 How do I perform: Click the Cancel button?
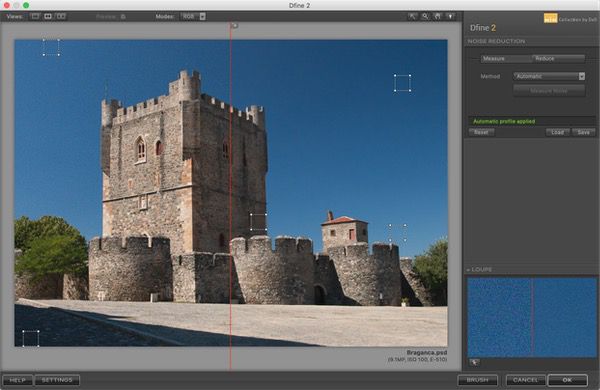pos(525,380)
